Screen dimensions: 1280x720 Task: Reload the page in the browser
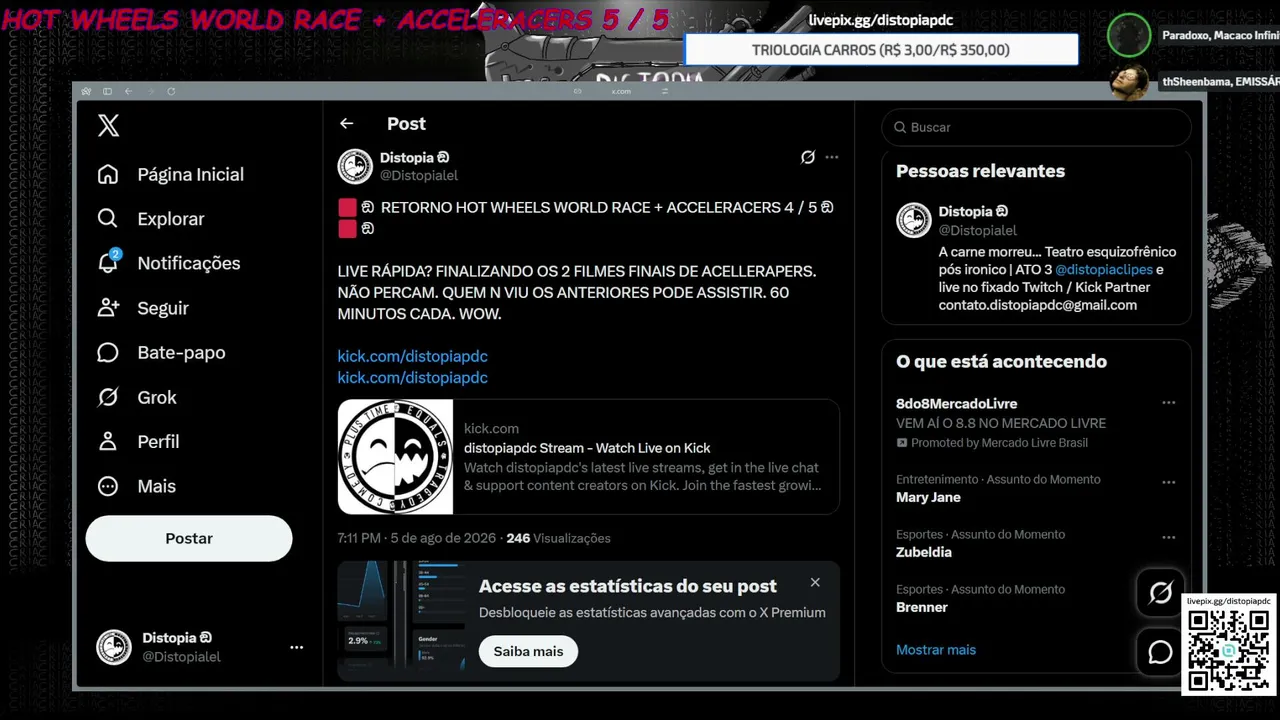(x=171, y=91)
